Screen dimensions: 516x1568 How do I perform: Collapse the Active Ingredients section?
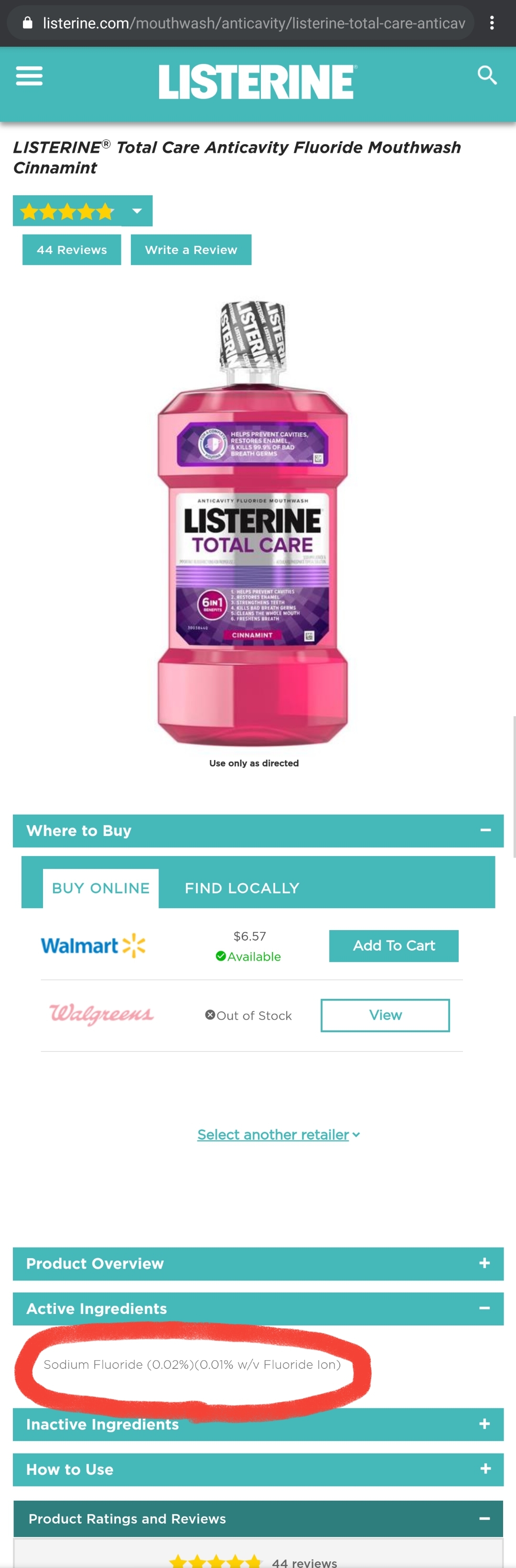[x=258, y=1308]
